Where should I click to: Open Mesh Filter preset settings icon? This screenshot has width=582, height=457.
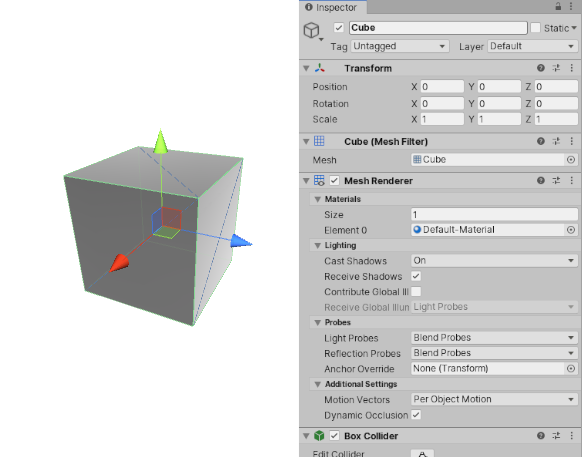tap(556, 141)
